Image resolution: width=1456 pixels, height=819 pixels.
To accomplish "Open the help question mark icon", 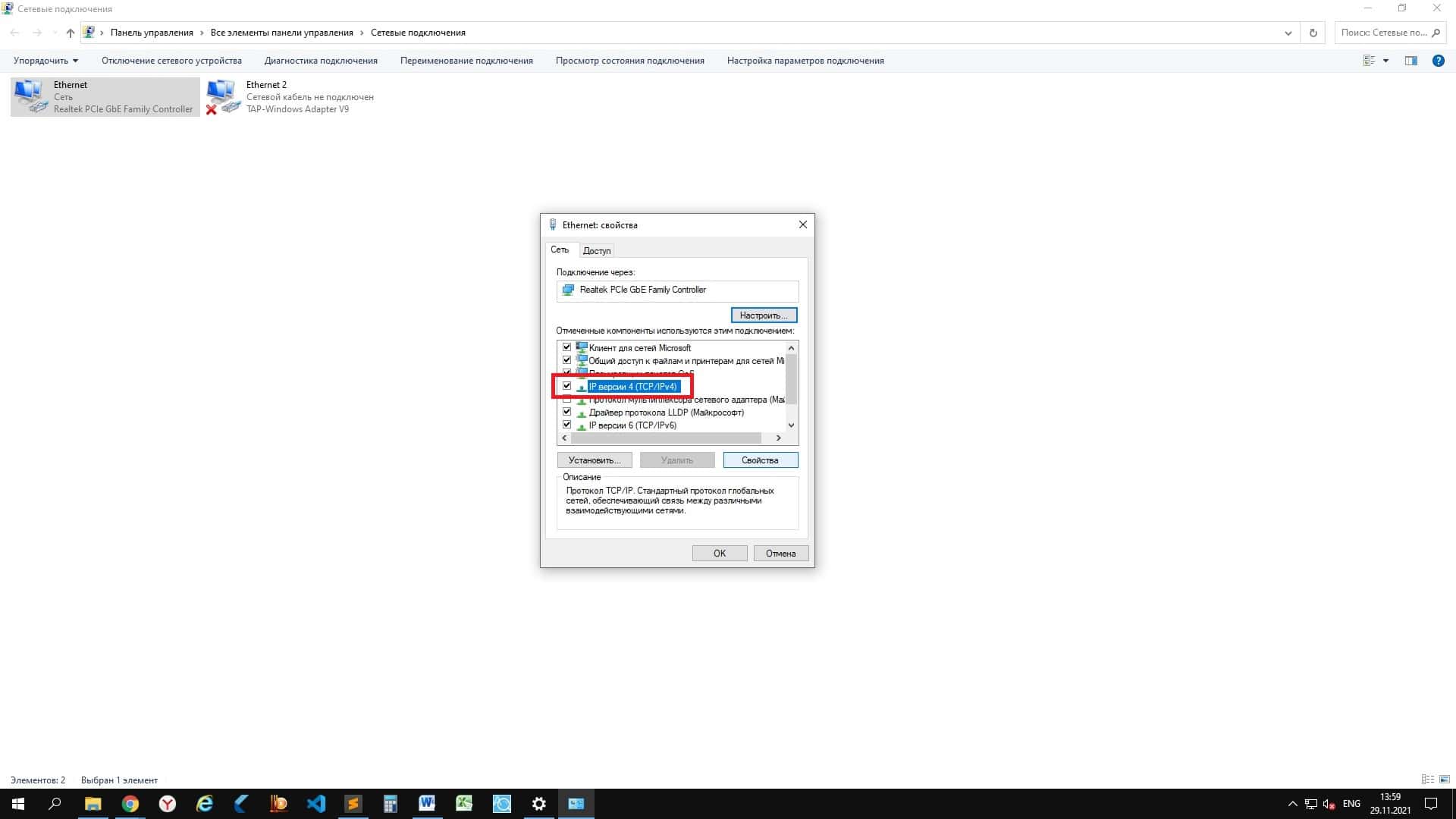I will (1438, 61).
